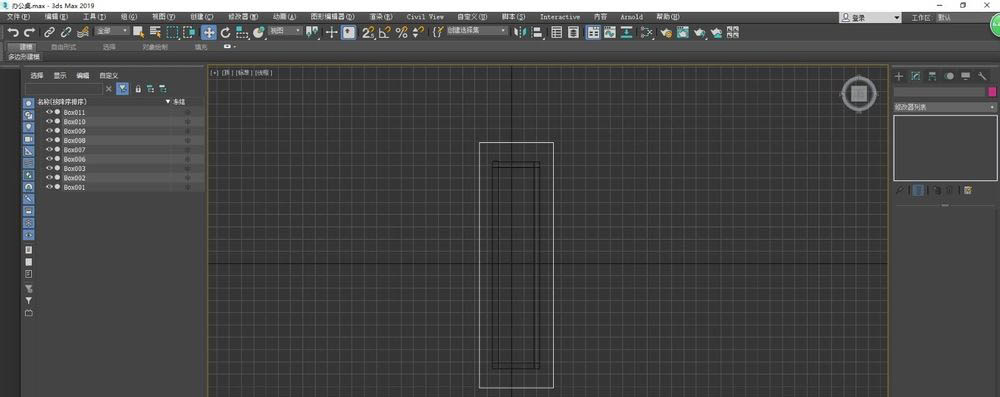Hide Box001 via eye icon
The image size is (1000, 397).
coord(49,187)
